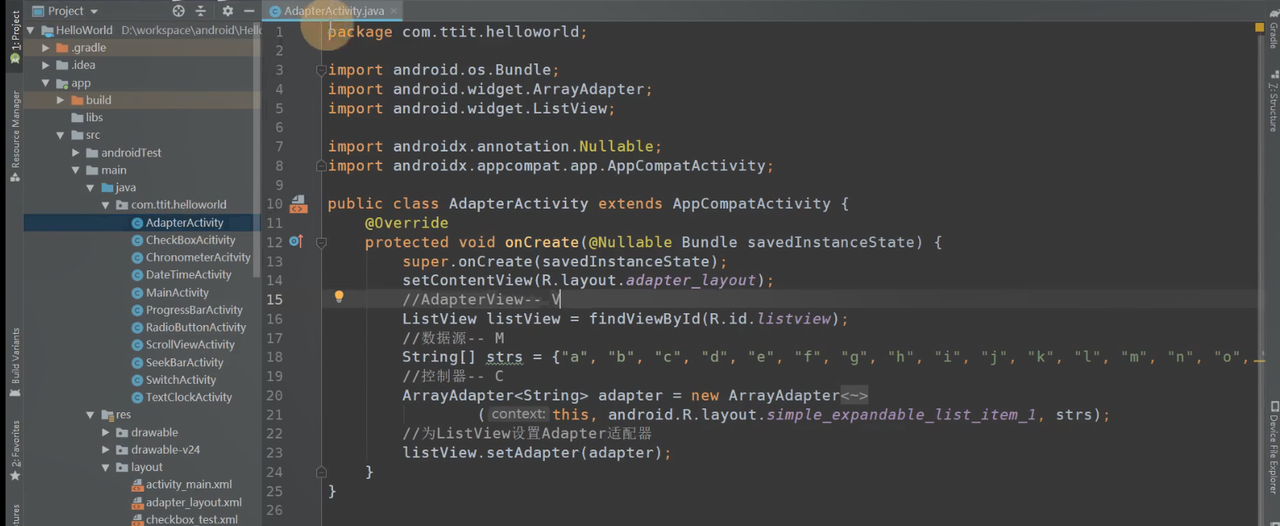Viewport: 1280px width, 526px height.
Task: Expand the androidTest folder
Action: pyautogui.click(x=76, y=153)
